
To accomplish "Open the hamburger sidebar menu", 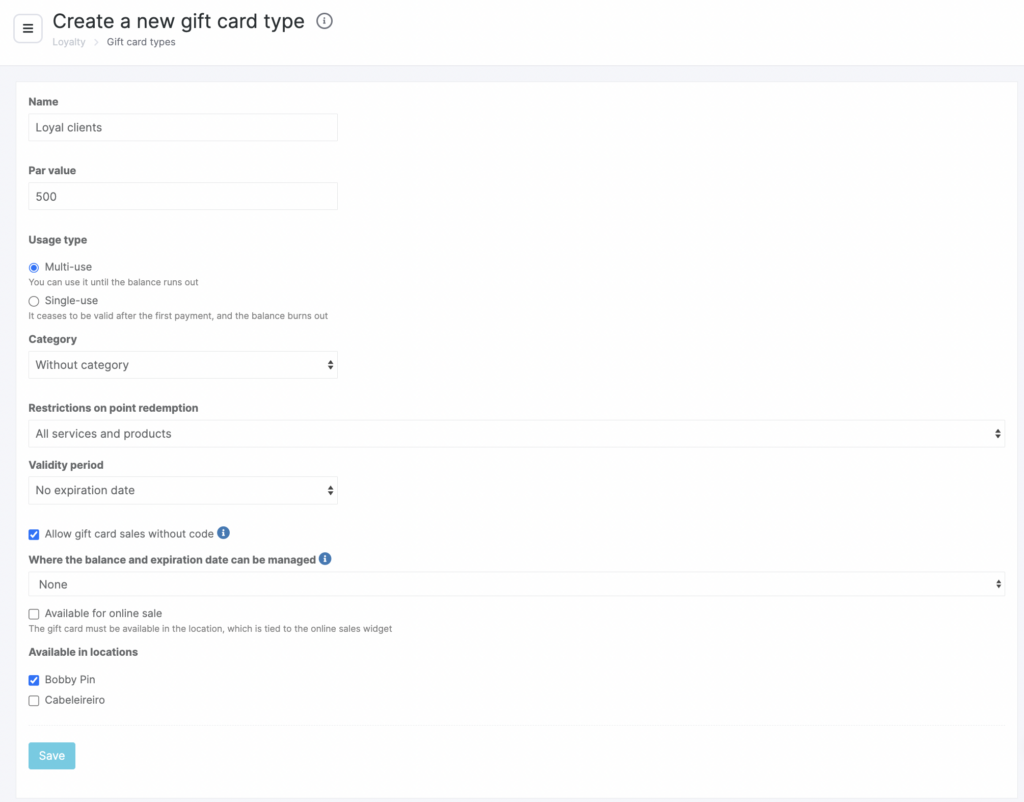I will coord(28,28).
